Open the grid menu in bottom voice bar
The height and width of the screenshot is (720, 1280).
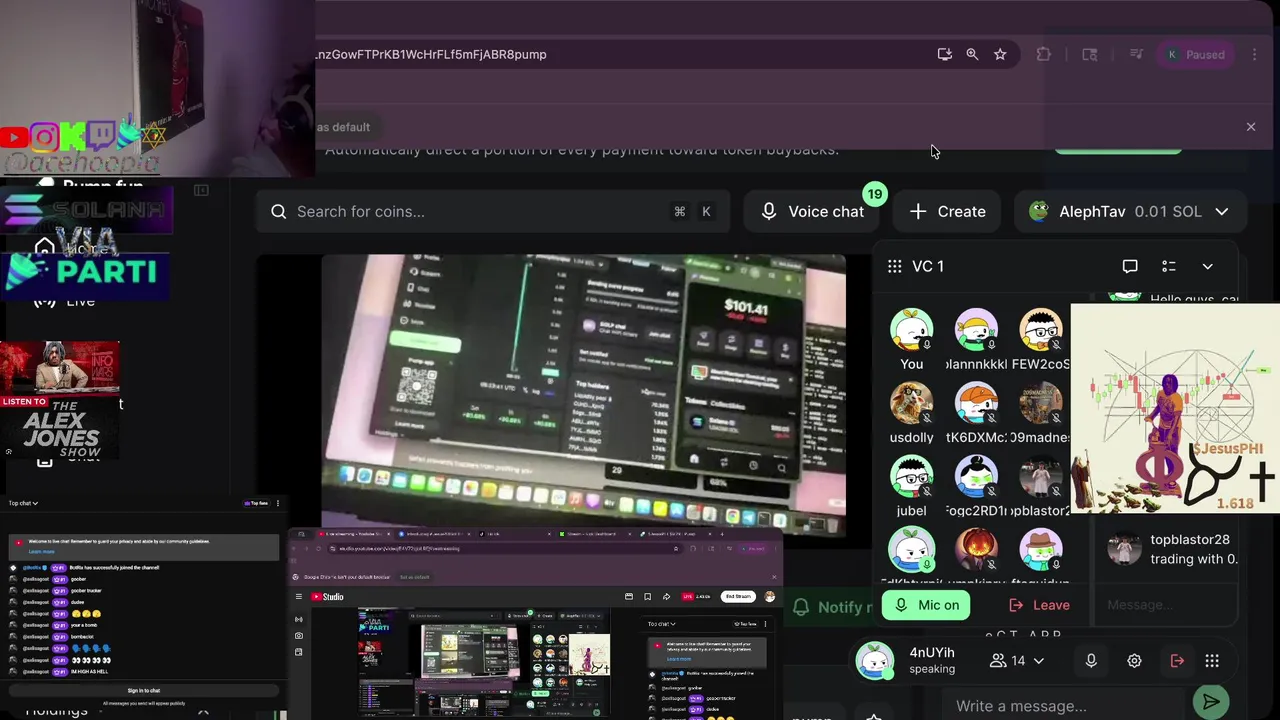click(x=1212, y=661)
